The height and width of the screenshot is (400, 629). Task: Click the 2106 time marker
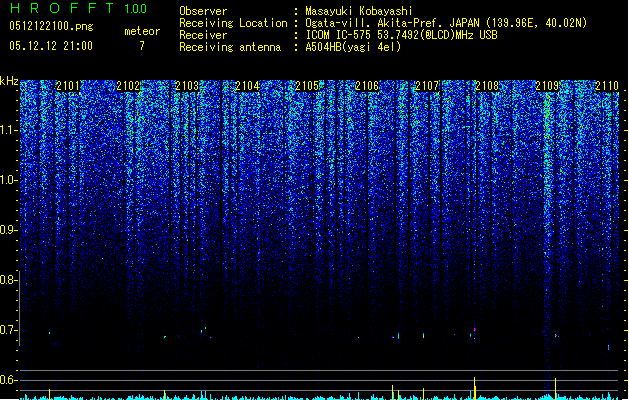(367, 86)
